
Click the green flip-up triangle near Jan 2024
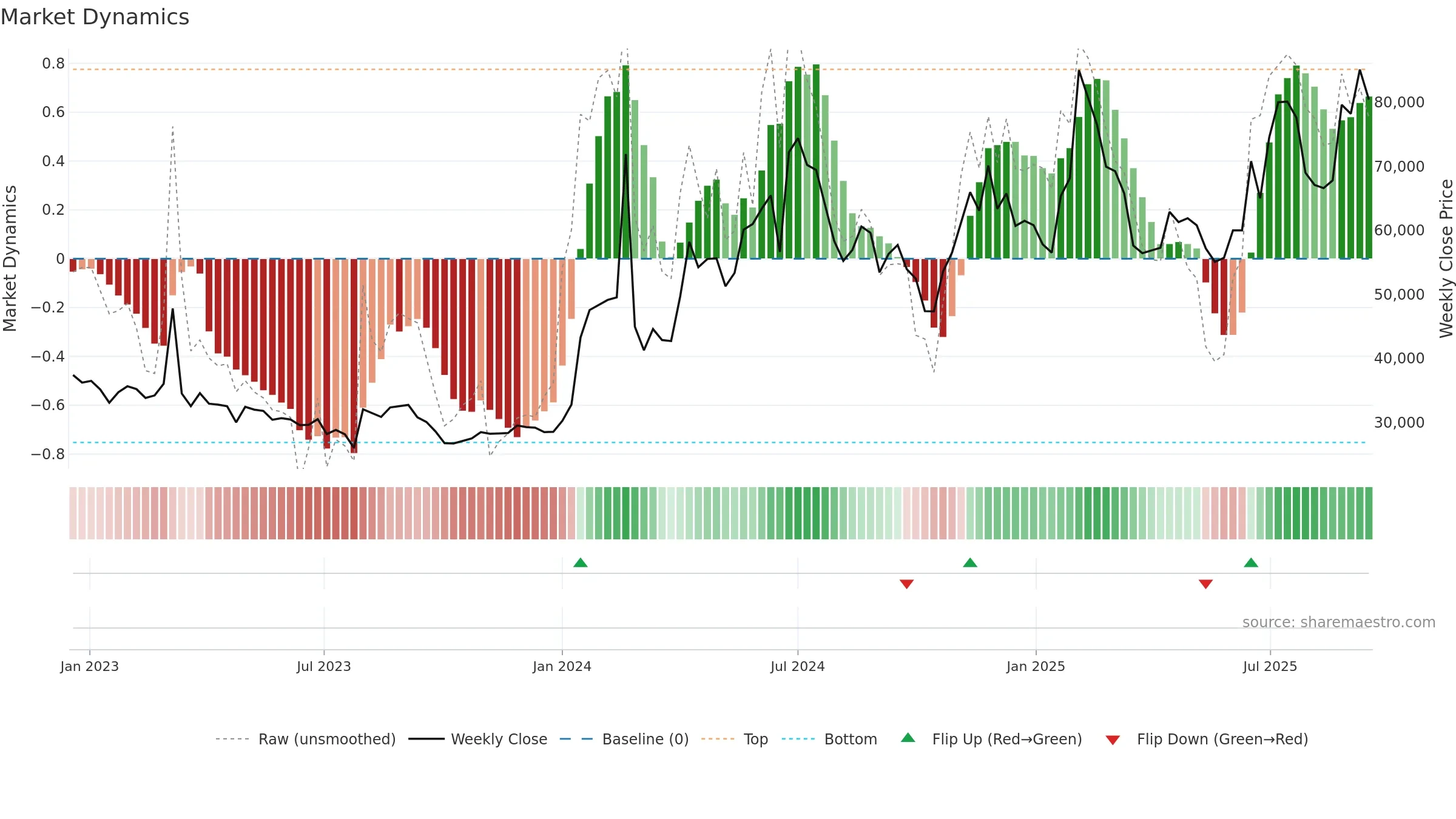click(581, 562)
